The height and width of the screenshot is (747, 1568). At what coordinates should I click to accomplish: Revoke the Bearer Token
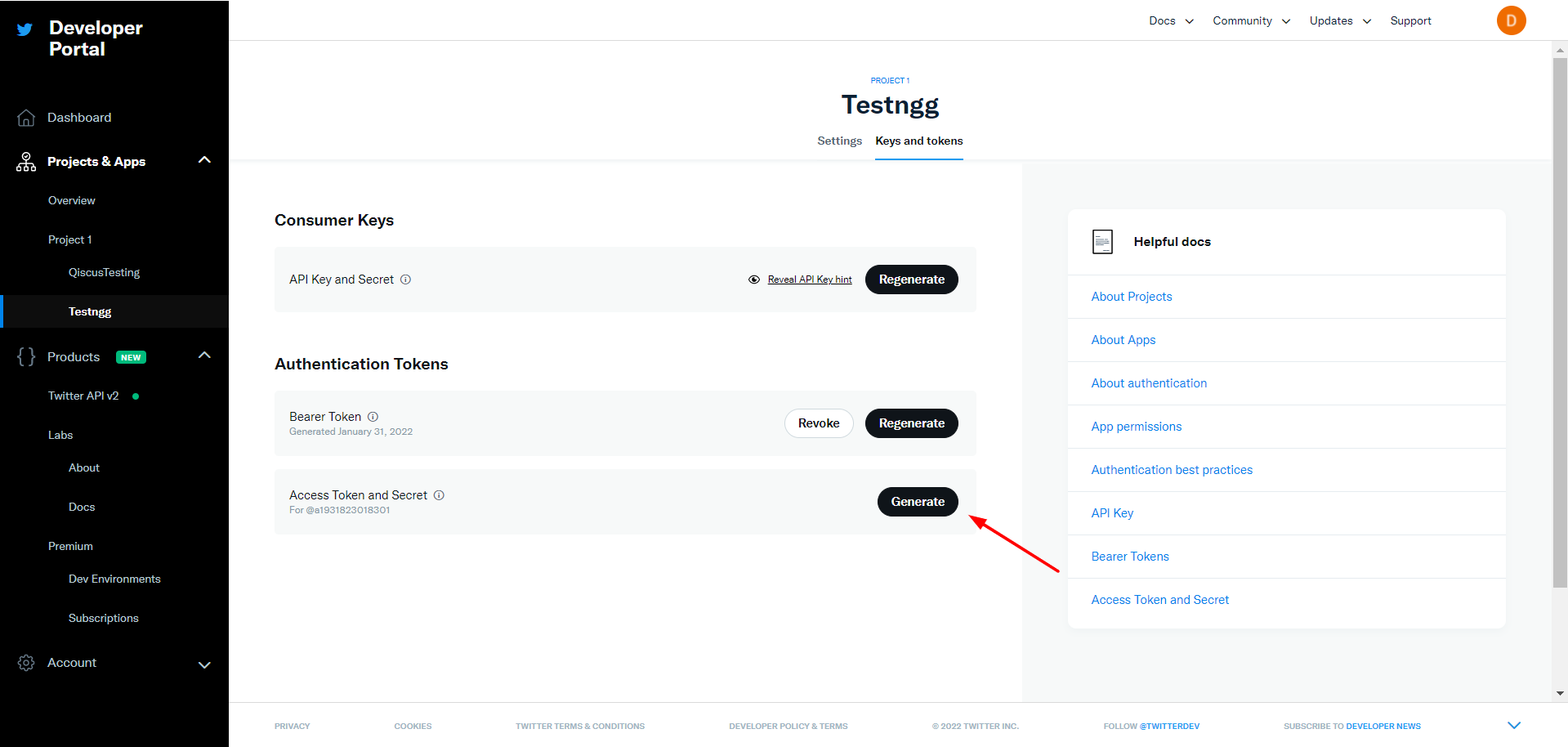[x=818, y=423]
